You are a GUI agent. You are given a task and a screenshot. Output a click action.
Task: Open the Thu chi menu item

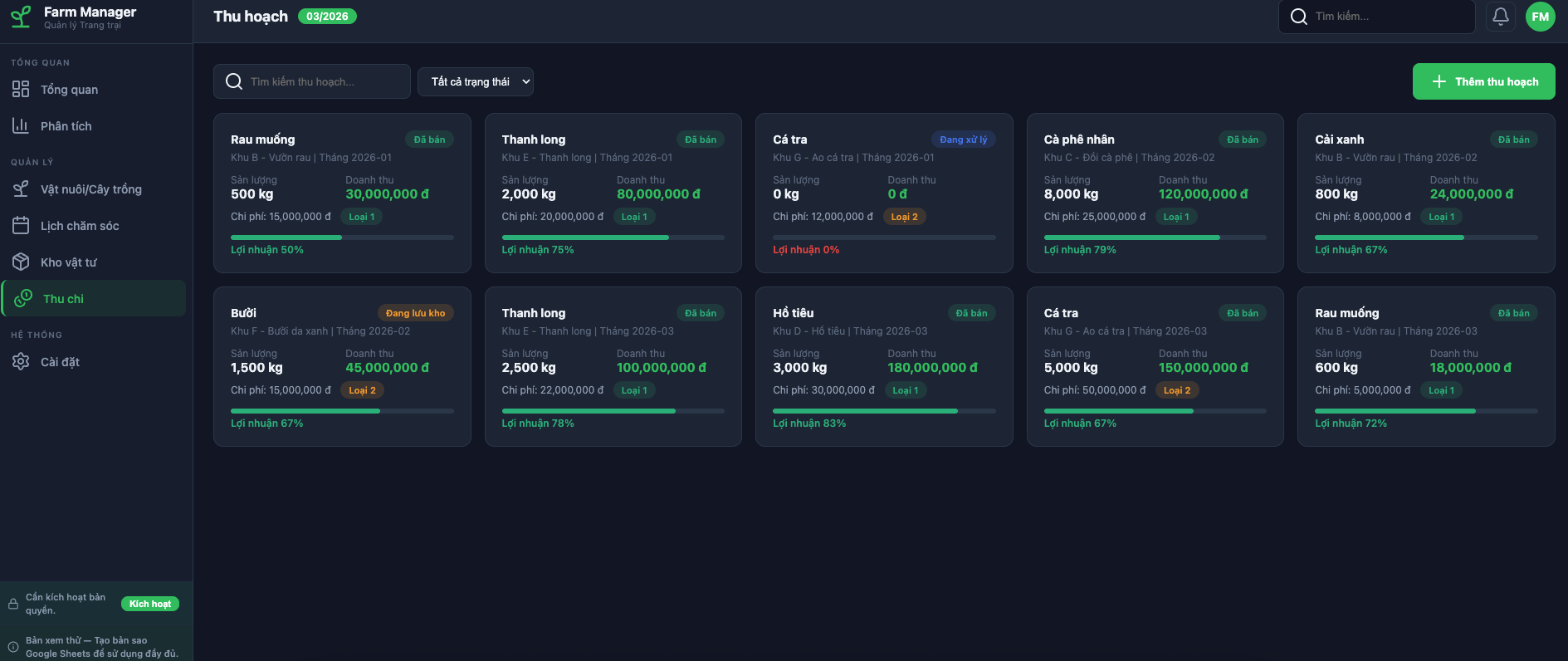[63, 299]
